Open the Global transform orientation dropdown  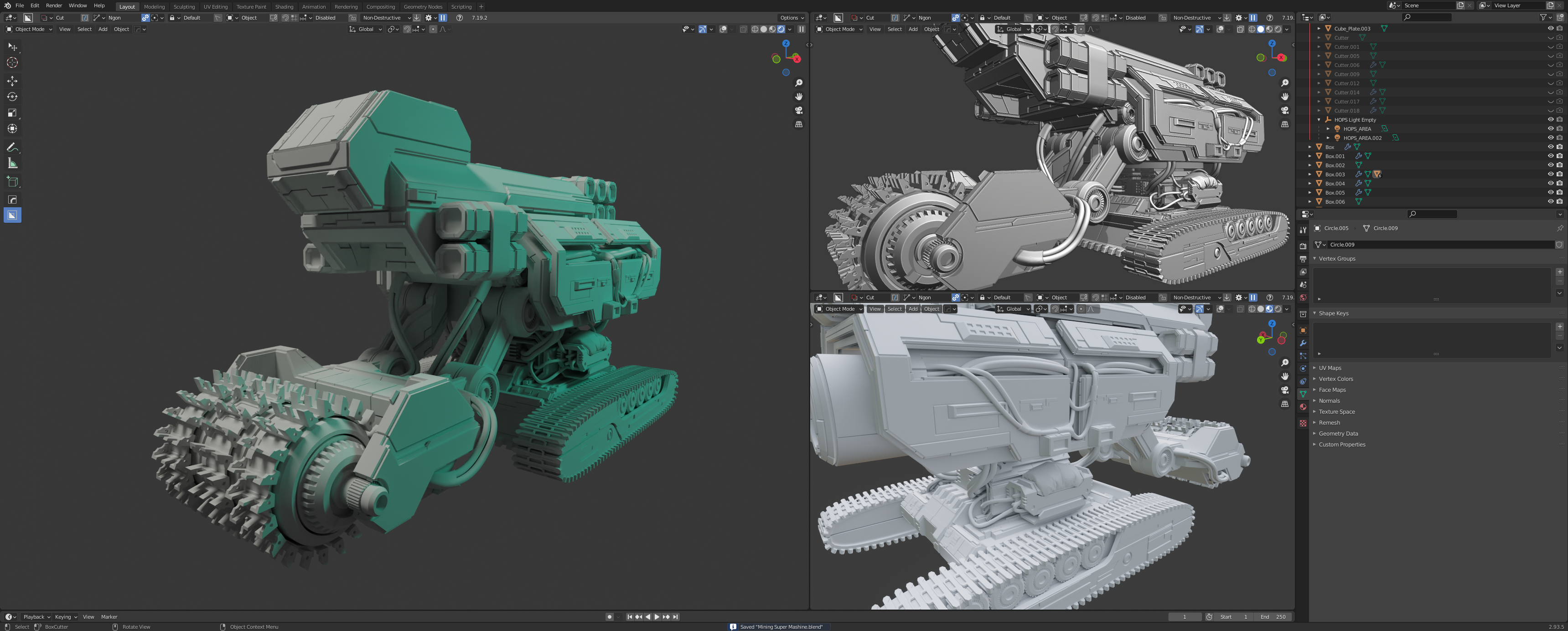pyautogui.click(x=365, y=29)
